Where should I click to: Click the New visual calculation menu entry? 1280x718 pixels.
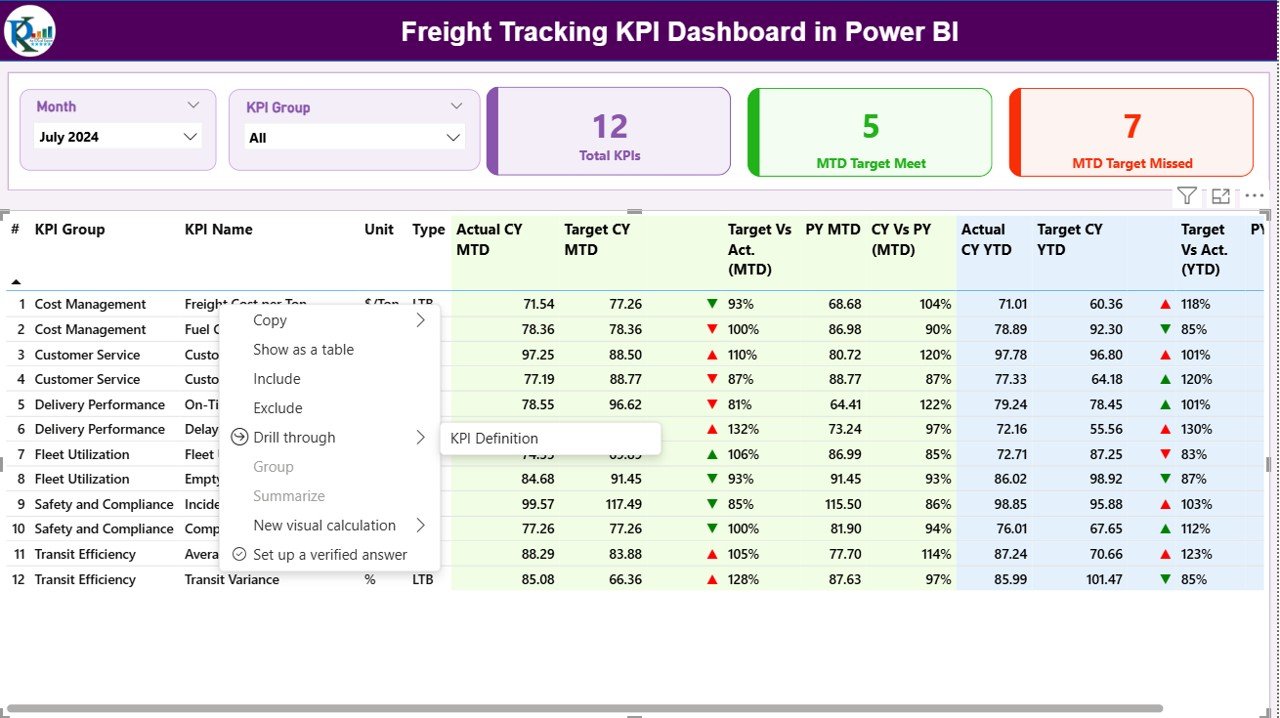point(324,525)
